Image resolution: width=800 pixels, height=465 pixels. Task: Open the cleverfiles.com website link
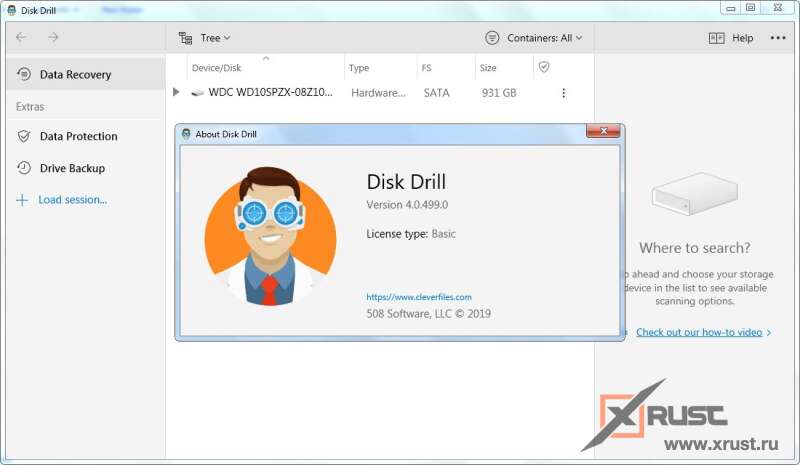(418, 297)
